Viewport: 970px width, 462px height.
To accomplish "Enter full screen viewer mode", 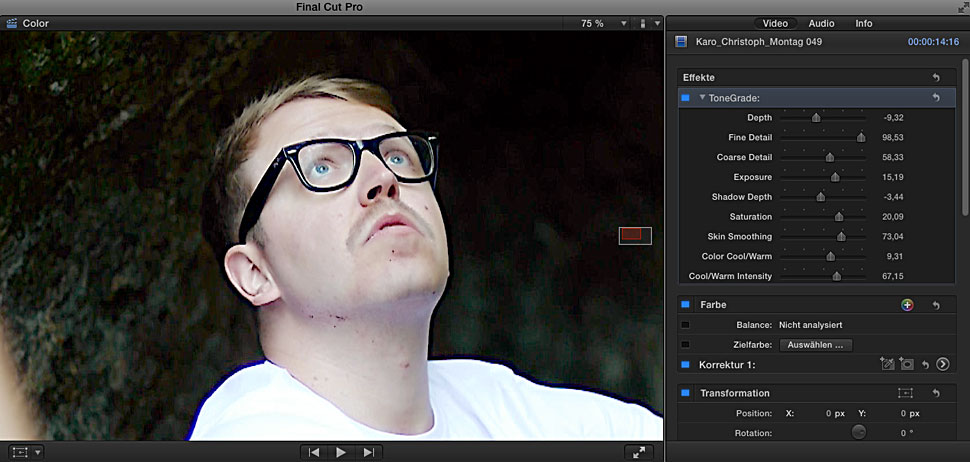I will [x=639, y=452].
